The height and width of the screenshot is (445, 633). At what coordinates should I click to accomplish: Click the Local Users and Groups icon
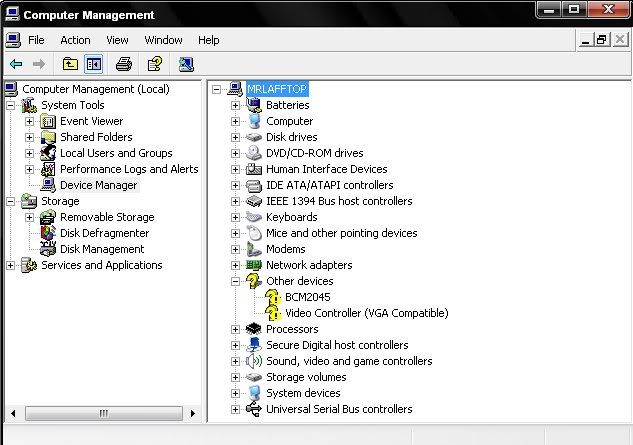[x=48, y=153]
